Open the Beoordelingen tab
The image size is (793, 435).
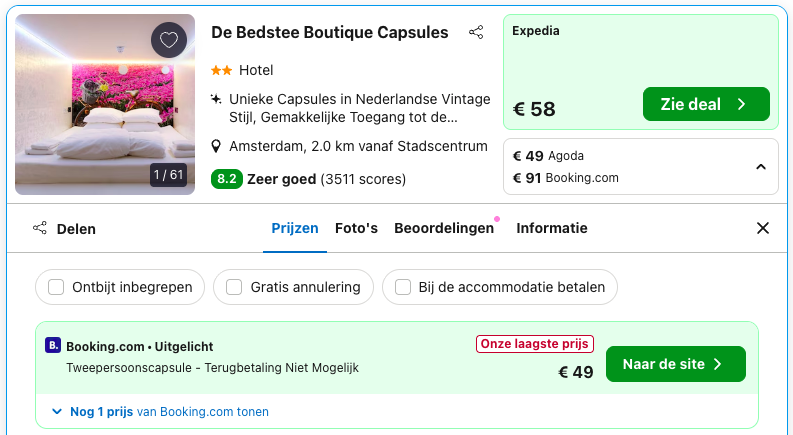[444, 228]
